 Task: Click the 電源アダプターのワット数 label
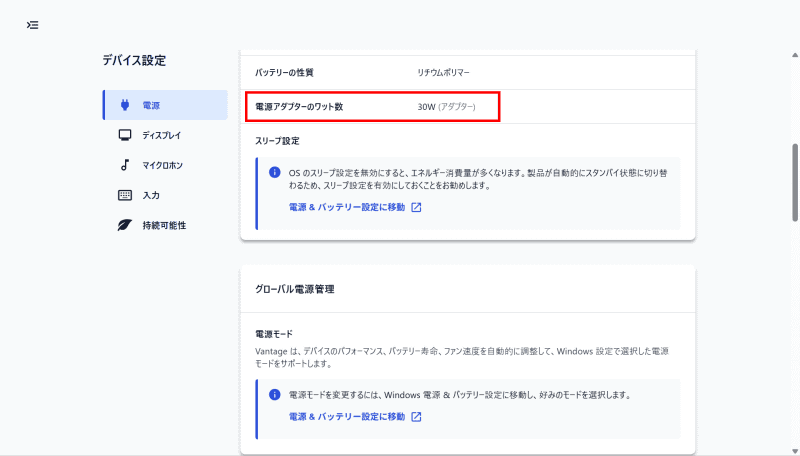[299, 107]
